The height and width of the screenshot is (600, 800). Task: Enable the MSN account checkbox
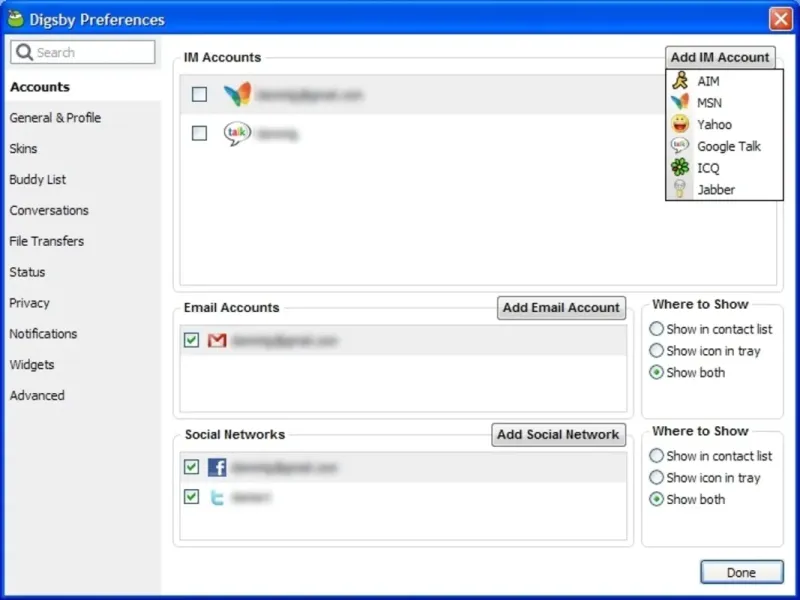[x=199, y=94]
